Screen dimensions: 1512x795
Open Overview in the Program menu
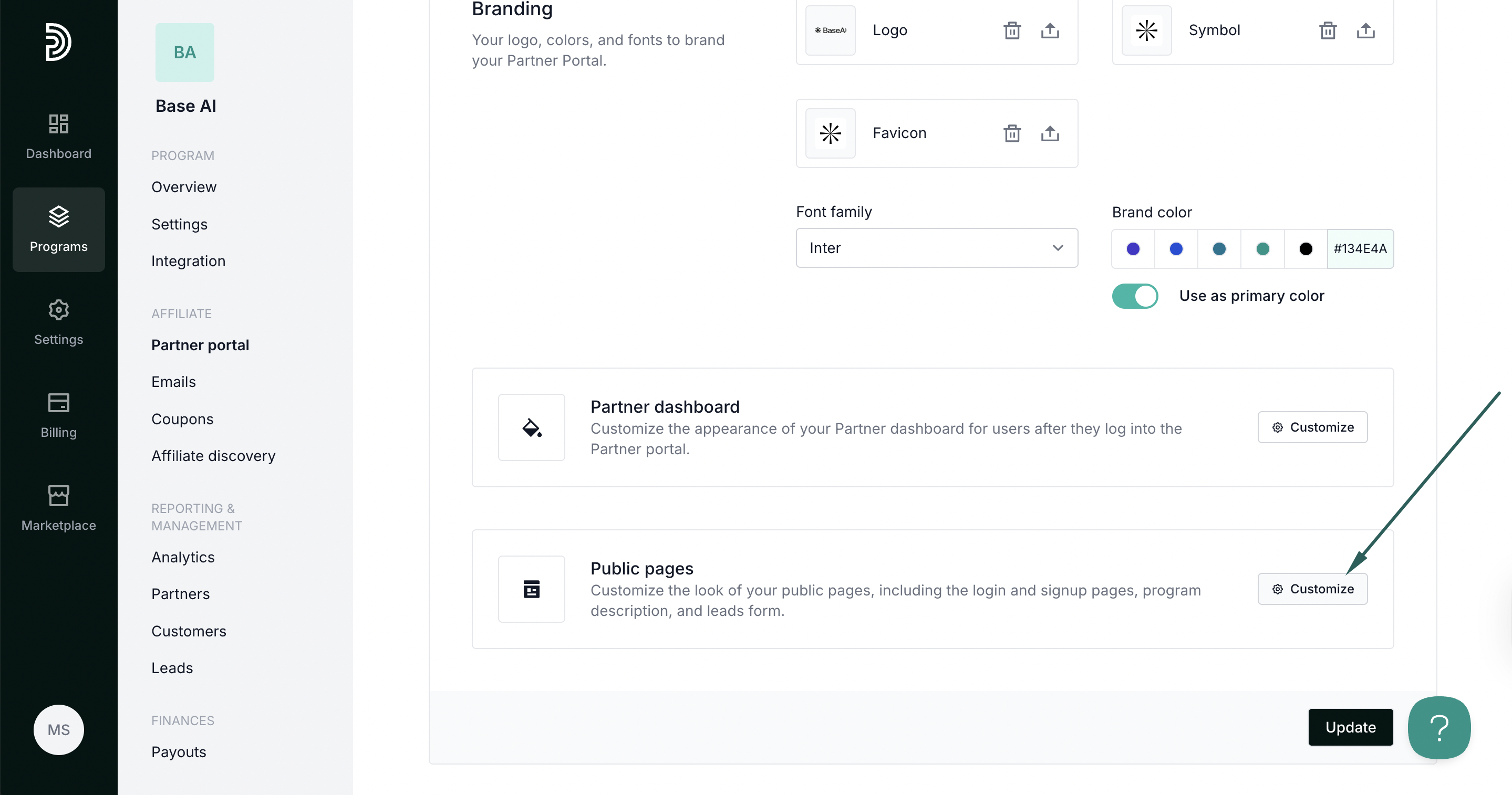tap(184, 187)
